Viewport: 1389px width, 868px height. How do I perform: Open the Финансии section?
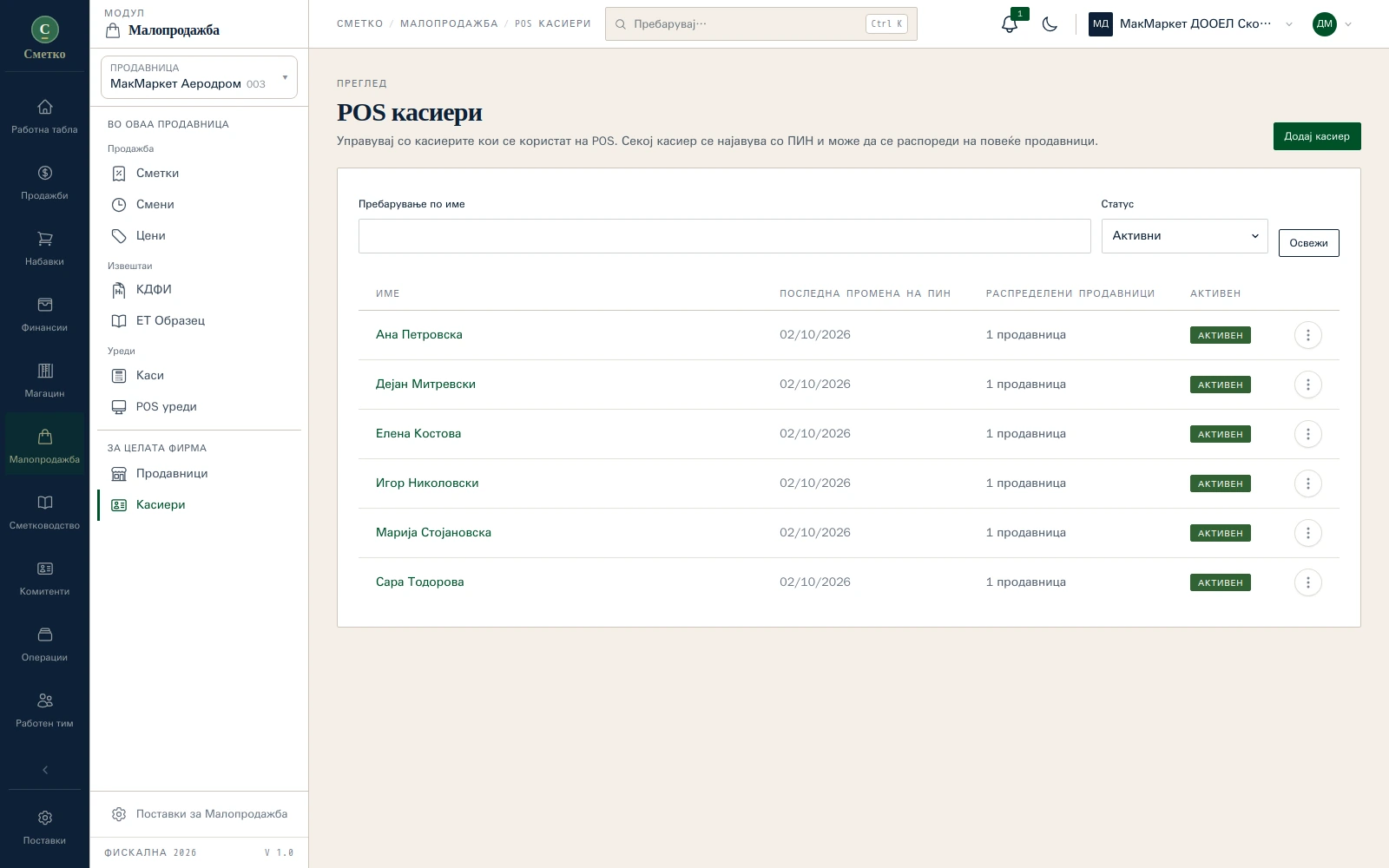click(44, 314)
